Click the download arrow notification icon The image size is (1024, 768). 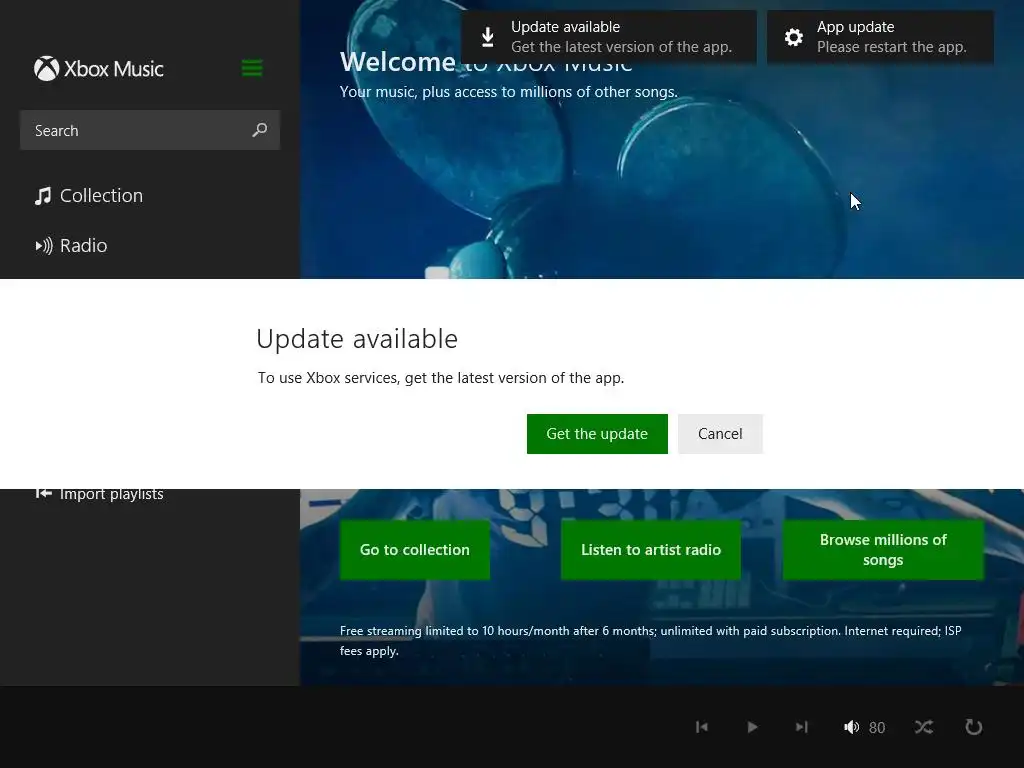[x=487, y=37]
